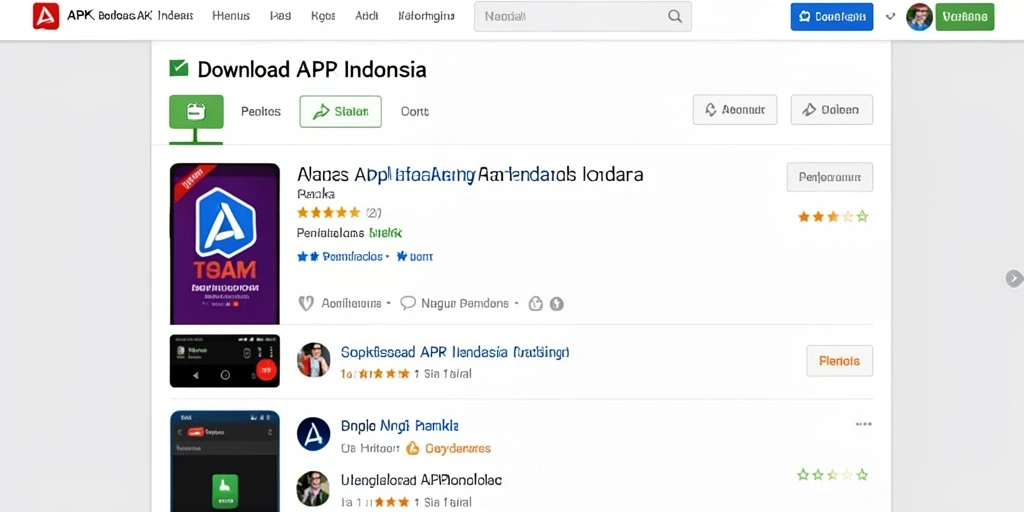
Task: Click the speech bubble comment icon
Action: pos(408,303)
